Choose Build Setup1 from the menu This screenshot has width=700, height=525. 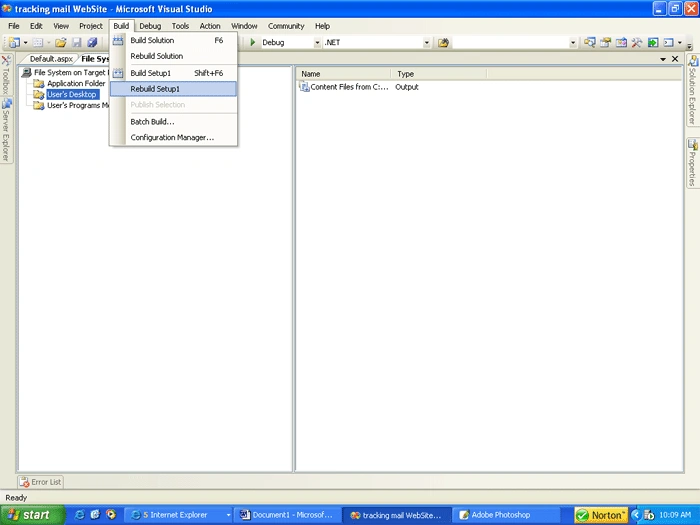pos(174,73)
